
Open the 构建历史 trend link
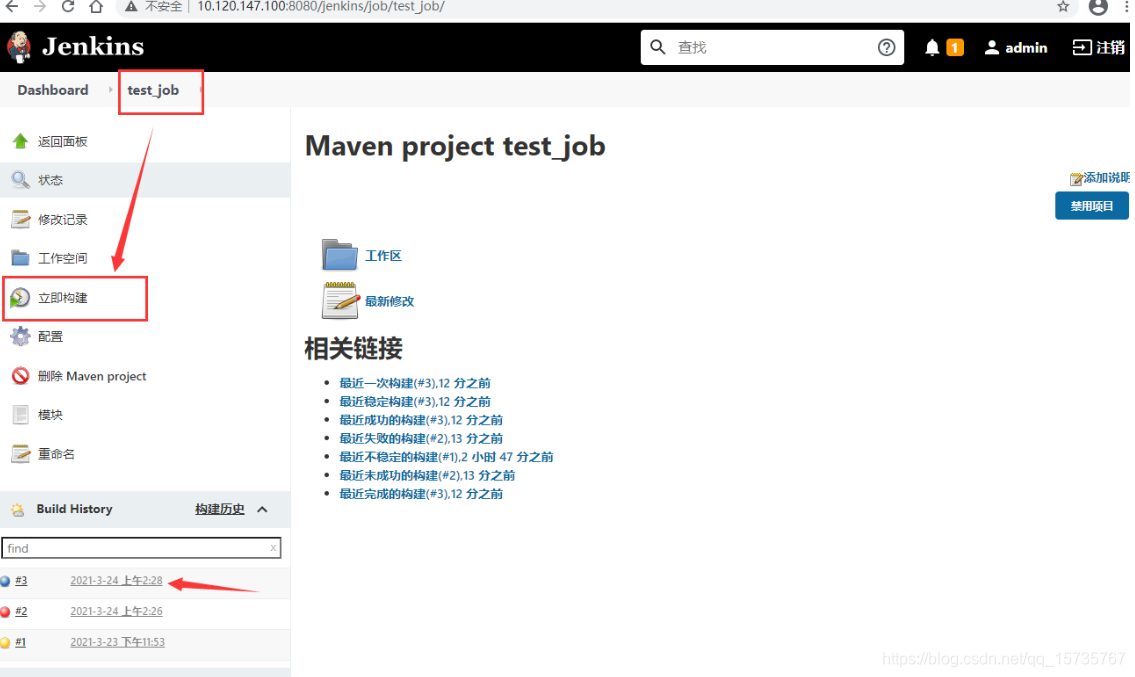point(219,509)
